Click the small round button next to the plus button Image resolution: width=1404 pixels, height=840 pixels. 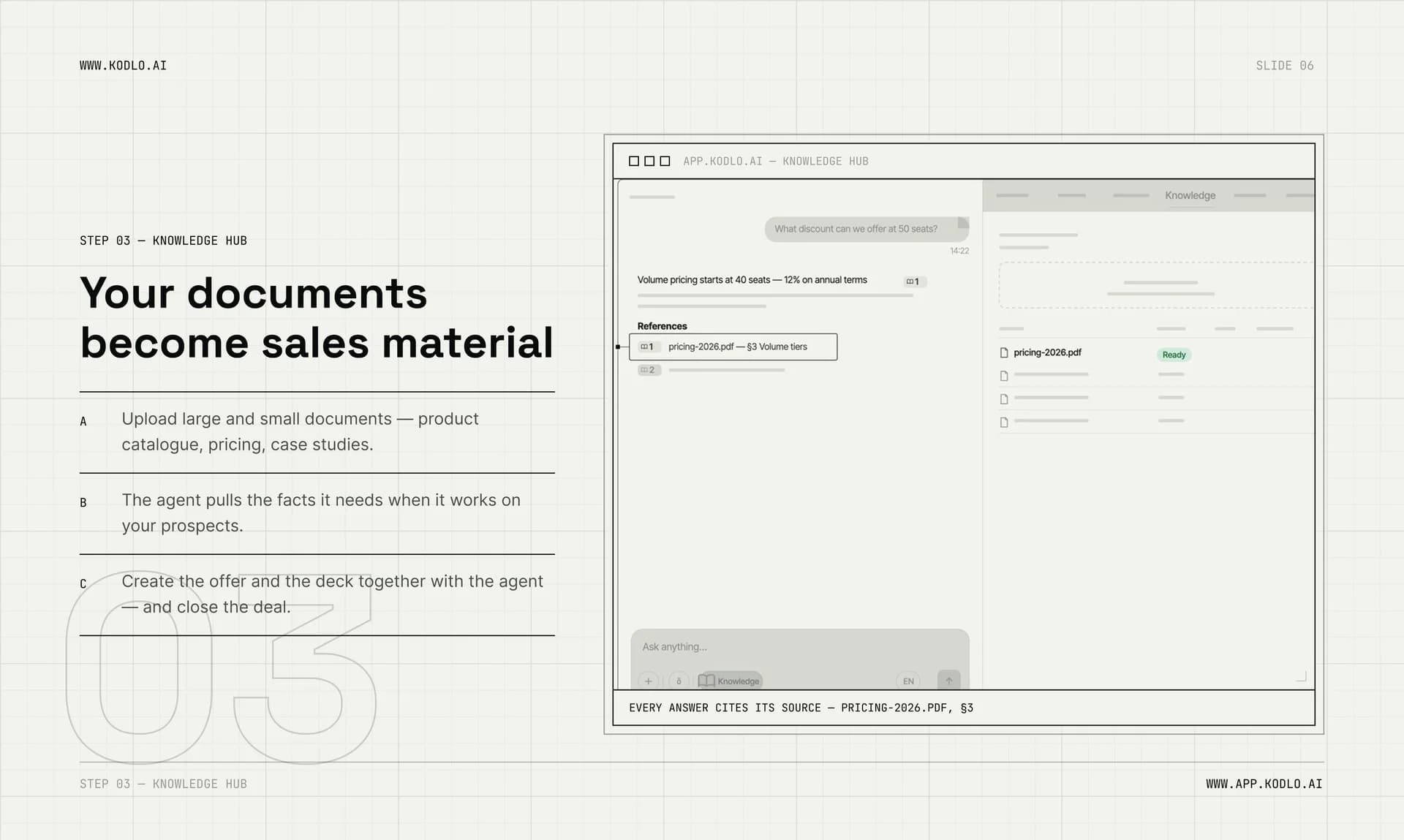(x=679, y=681)
